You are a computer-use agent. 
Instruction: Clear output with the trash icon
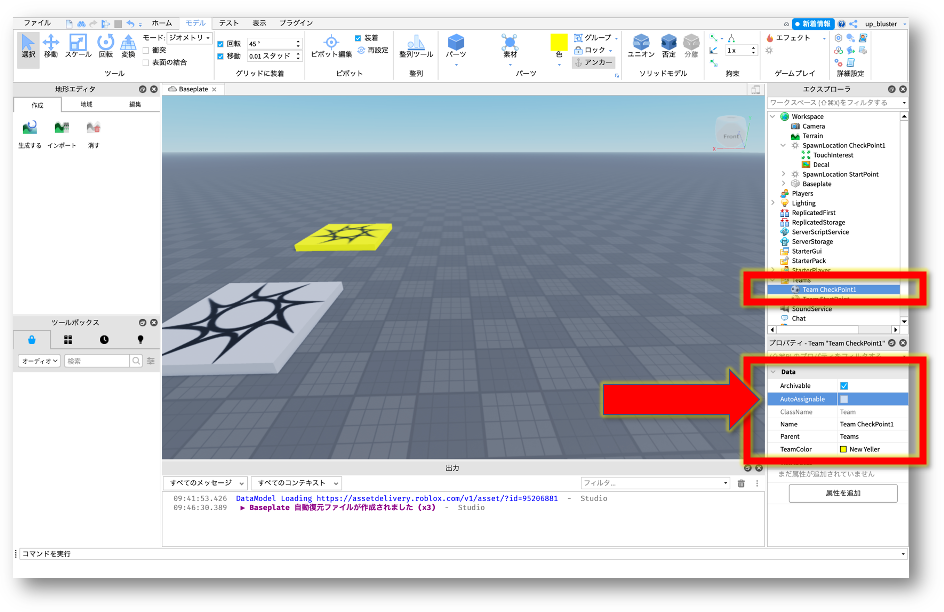(x=741, y=483)
